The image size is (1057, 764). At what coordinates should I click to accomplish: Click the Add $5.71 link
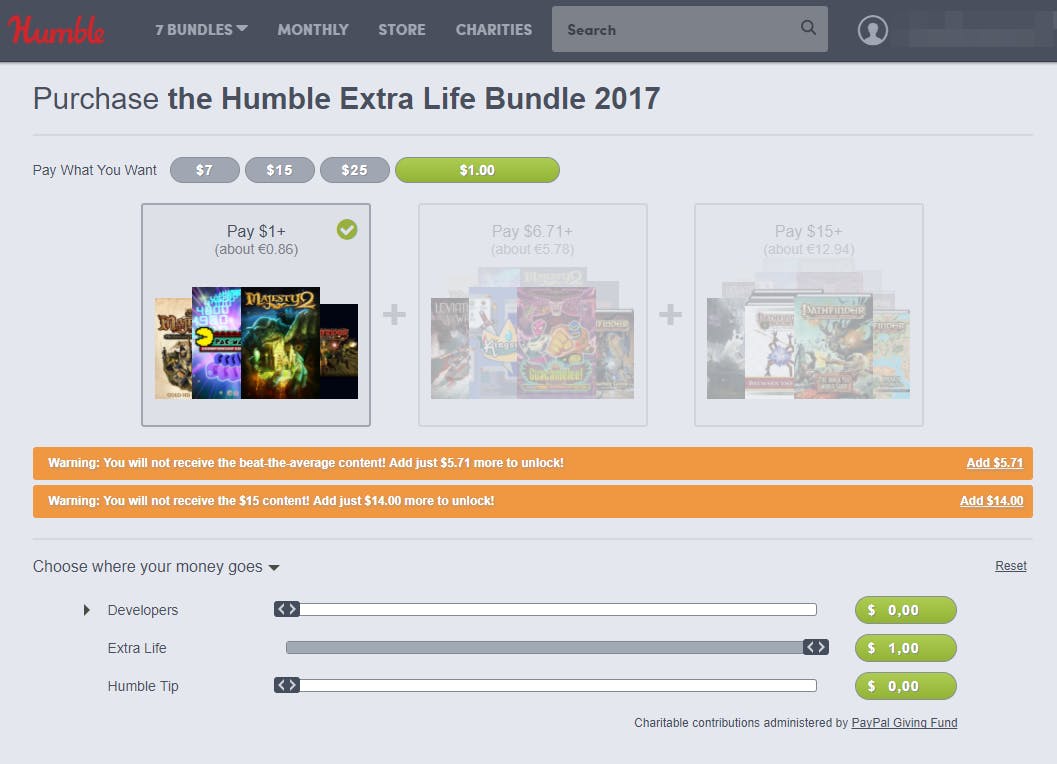click(x=994, y=463)
